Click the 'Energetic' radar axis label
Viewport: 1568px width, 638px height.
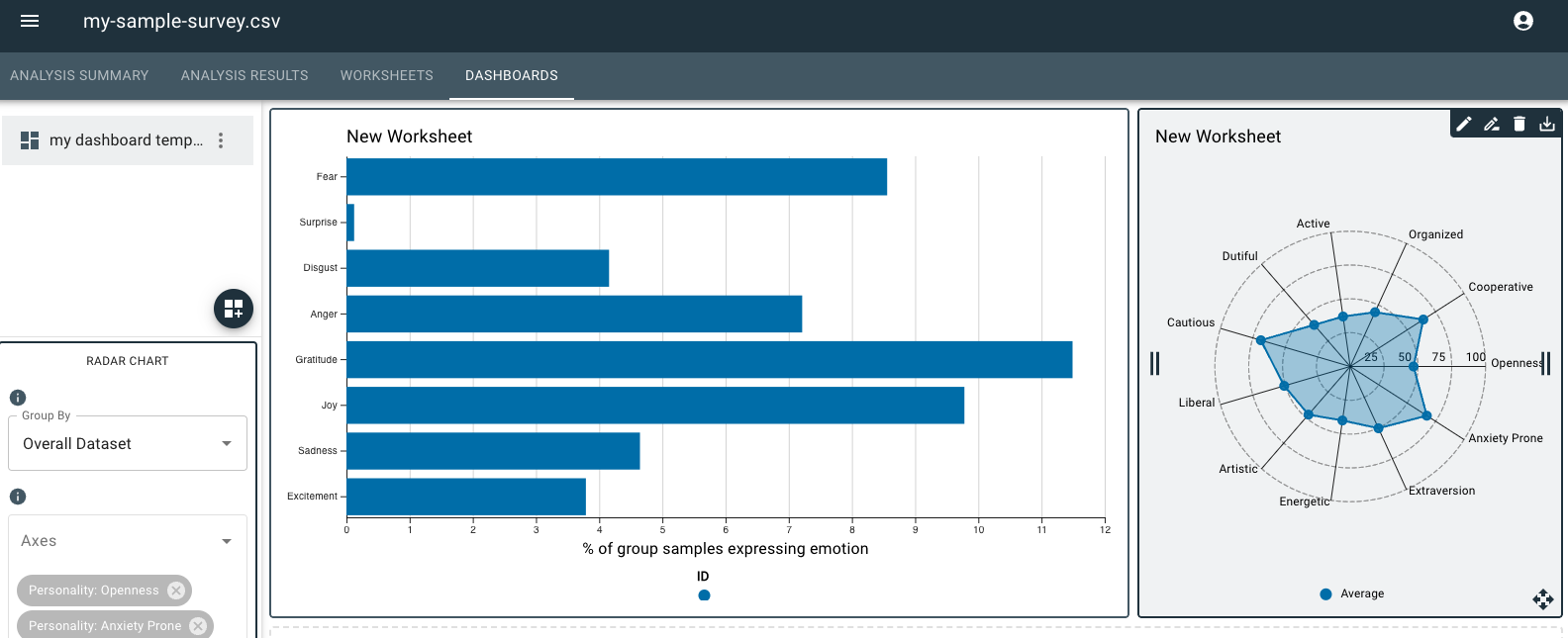pos(1305,501)
